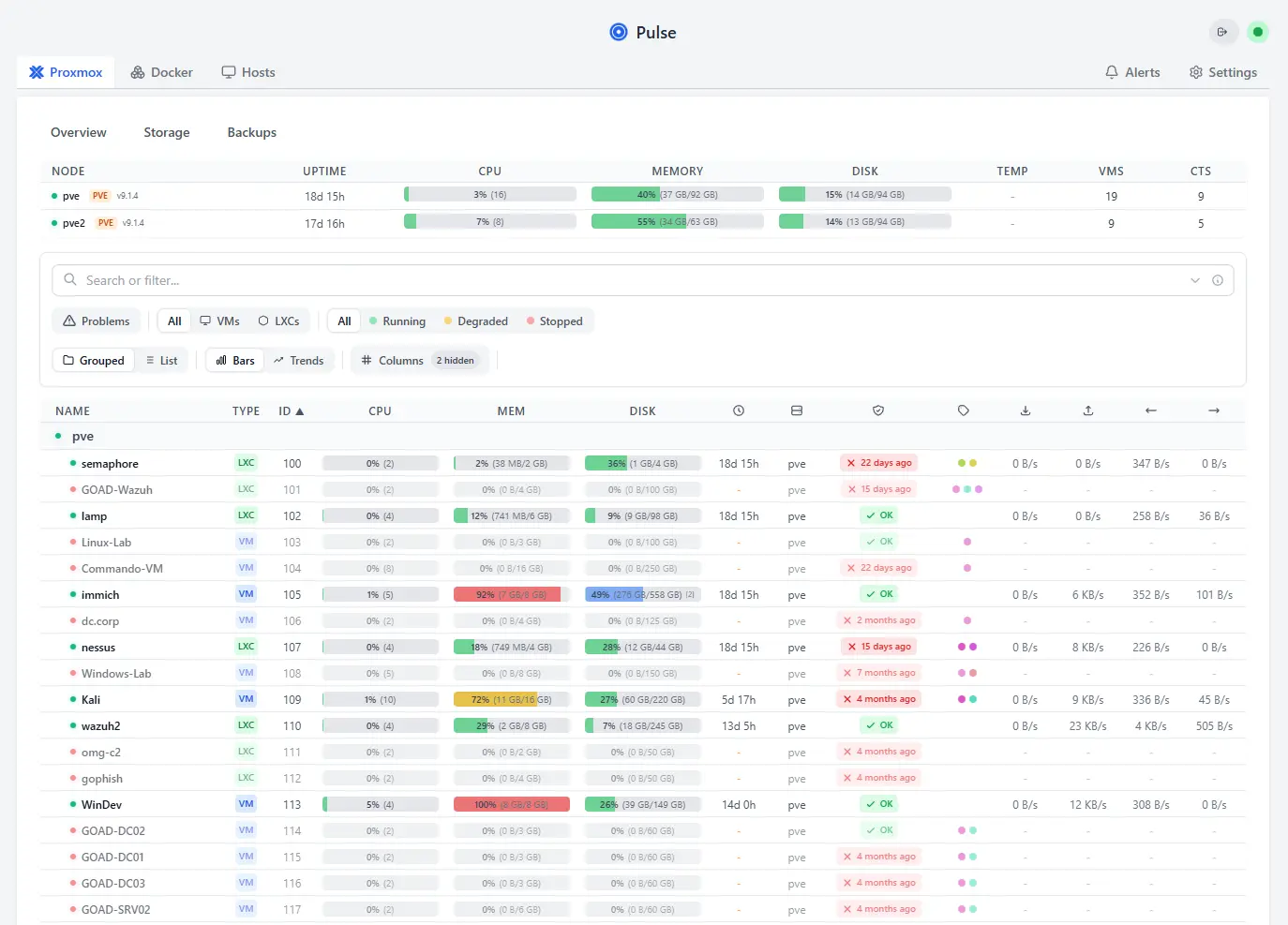Image resolution: width=1288 pixels, height=925 pixels.
Task: Click the tag dot on dc.corp row
Action: coord(967,620)
